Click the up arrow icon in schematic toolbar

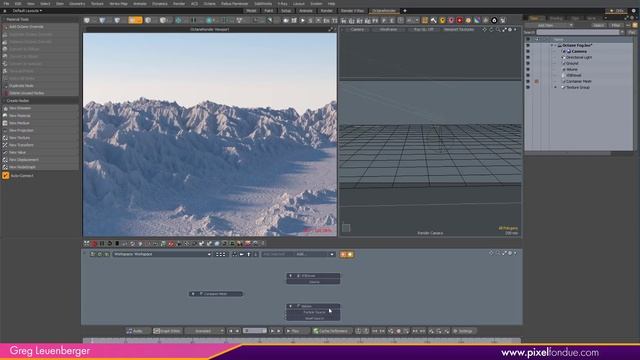[249, 254]
